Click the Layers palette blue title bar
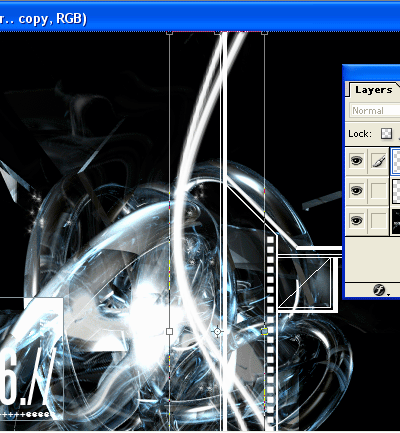 point(372,72)
